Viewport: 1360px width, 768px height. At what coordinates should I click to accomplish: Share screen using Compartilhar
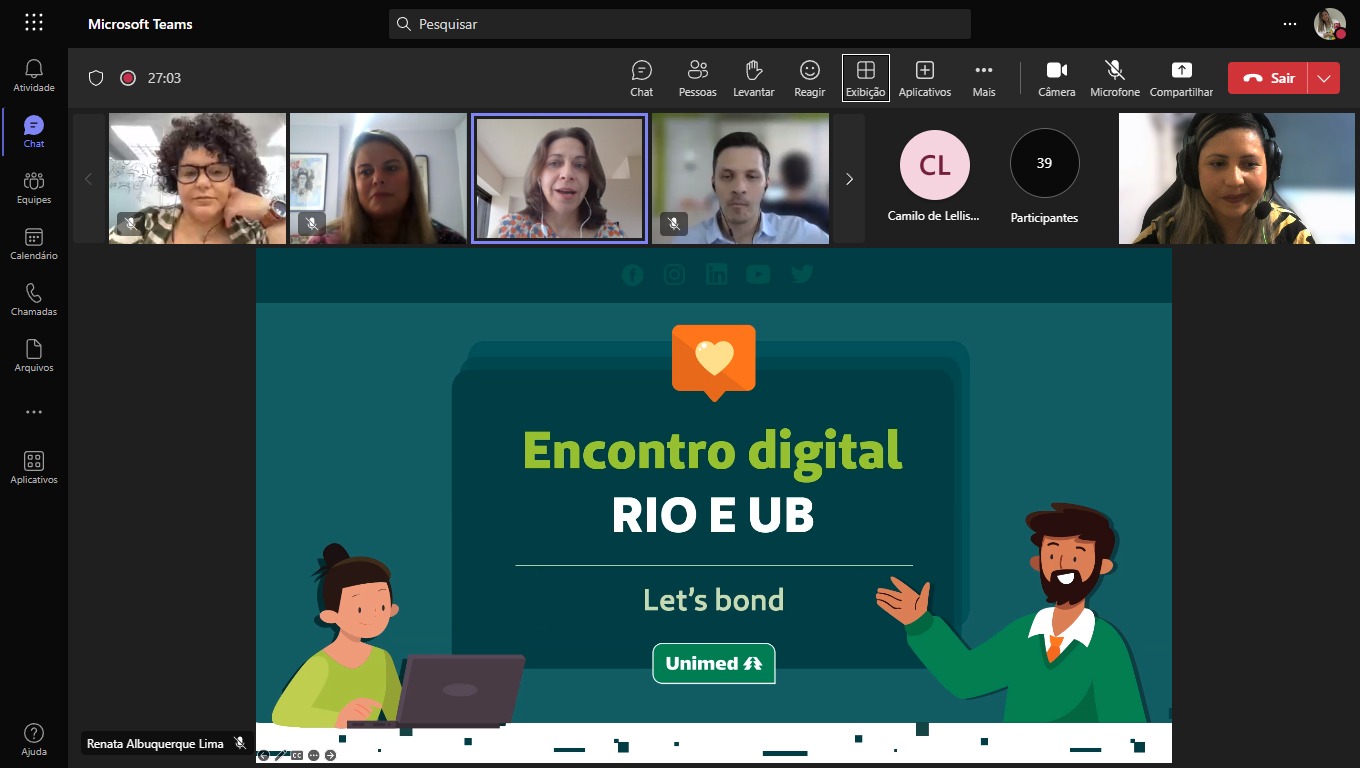click(1181, 78)
